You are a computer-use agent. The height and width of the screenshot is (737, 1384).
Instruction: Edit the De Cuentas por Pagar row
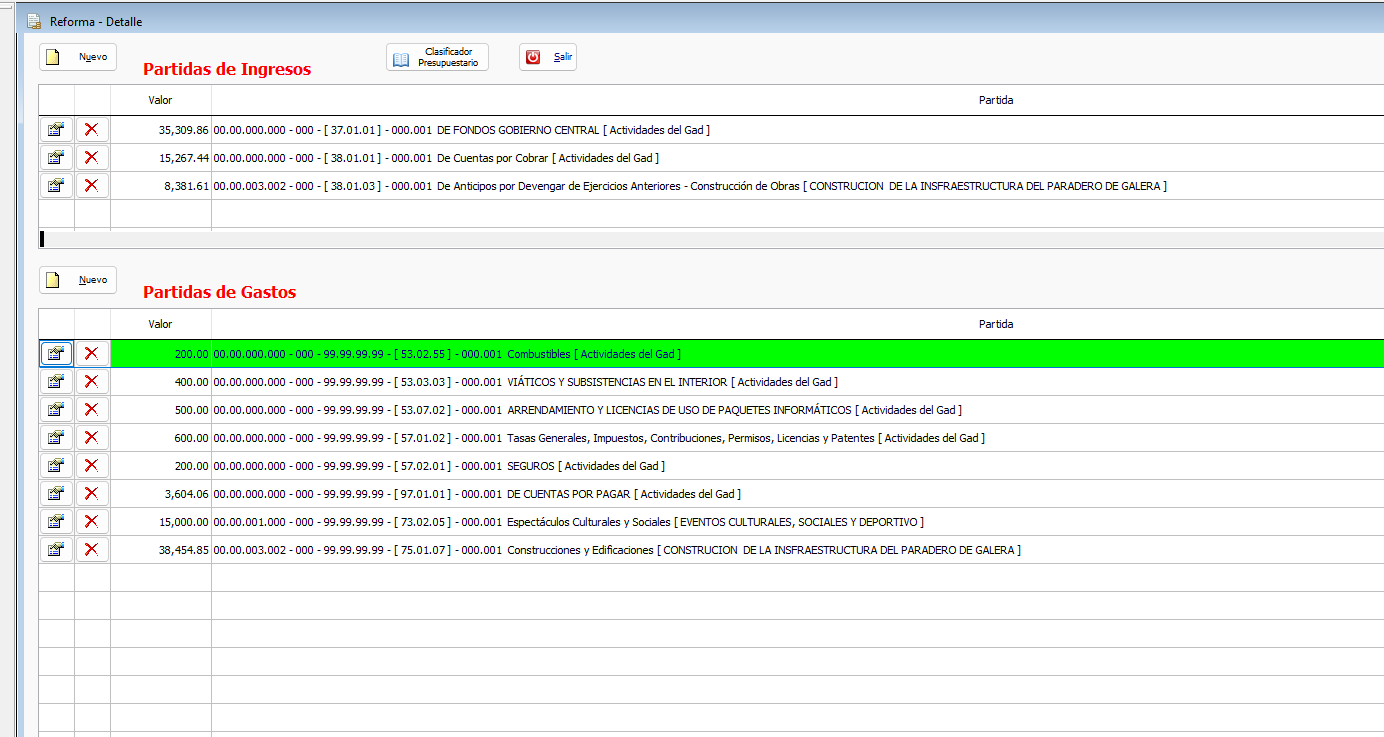pos(56,494)
